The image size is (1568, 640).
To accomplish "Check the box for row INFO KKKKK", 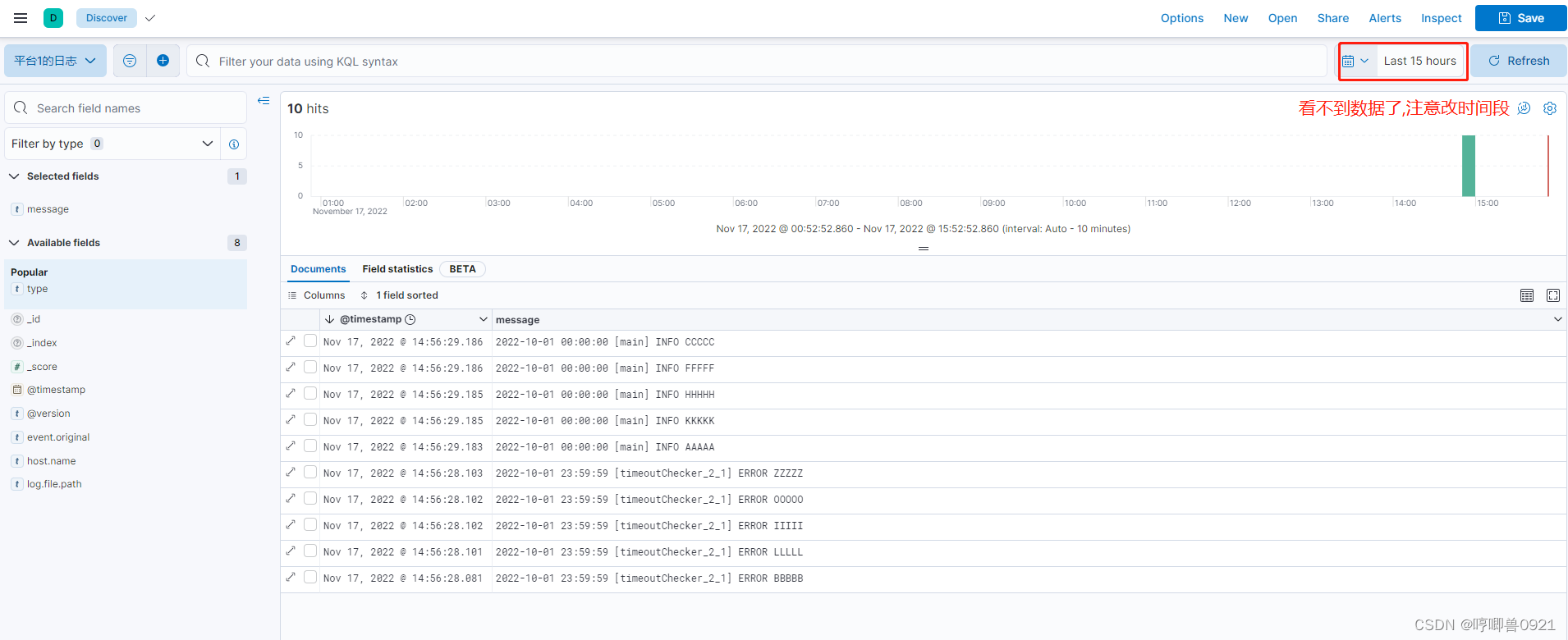I will [310, 419].
